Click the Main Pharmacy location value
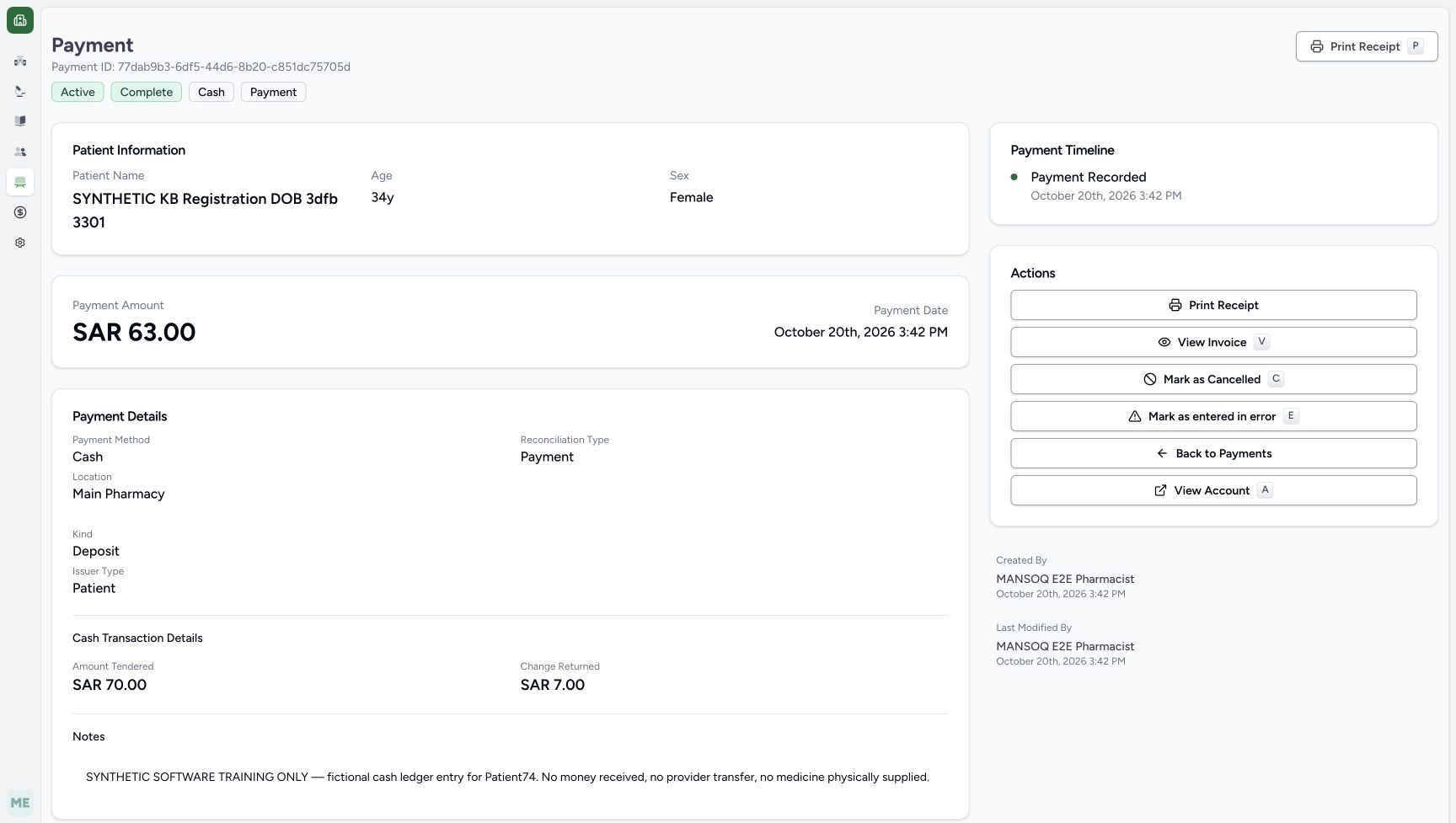The image size is (1456, 823). tap(119, 494)
